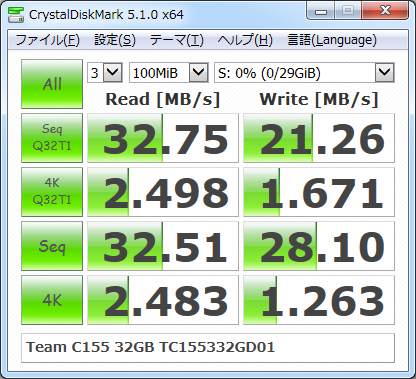
Task: Run the 4K Q32T1 benchmark
Action: [52, 192]
